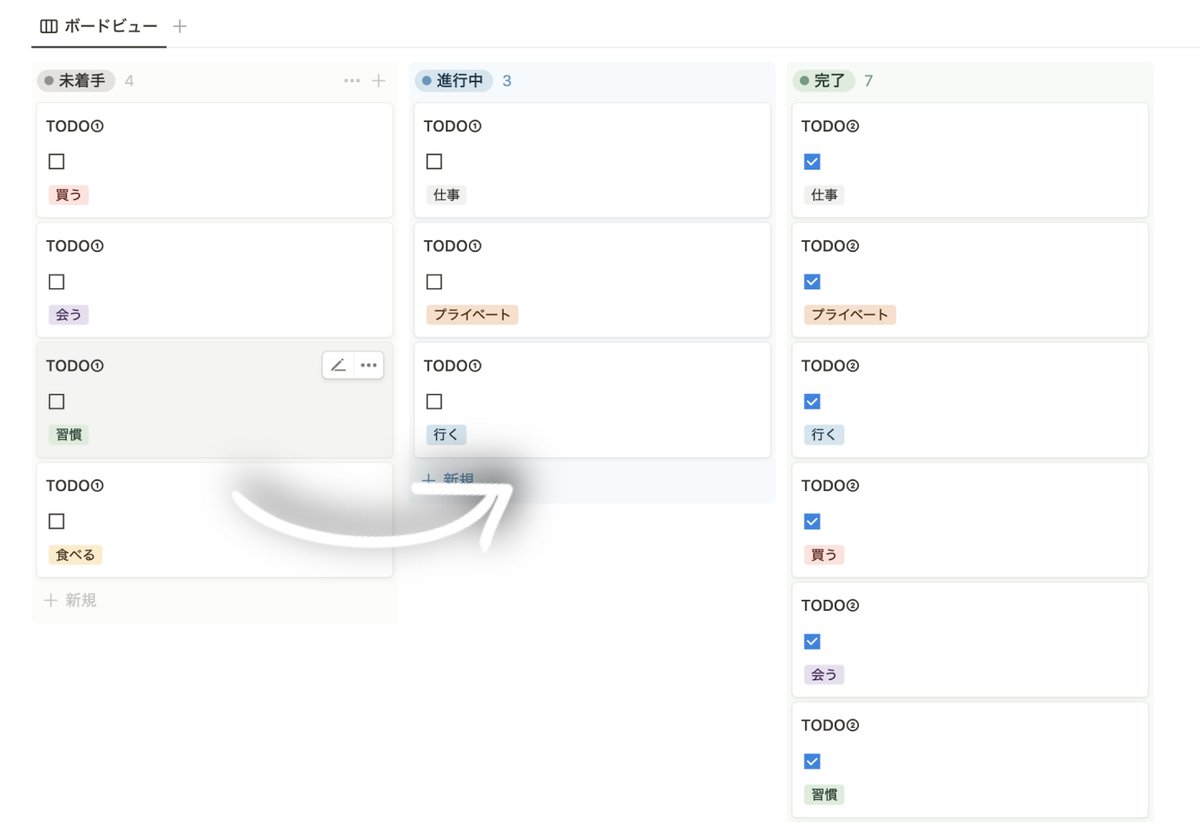1200x822 pixels.
Task: Add a card using the plus in 未着手 header
Action: tap(378, 81)
